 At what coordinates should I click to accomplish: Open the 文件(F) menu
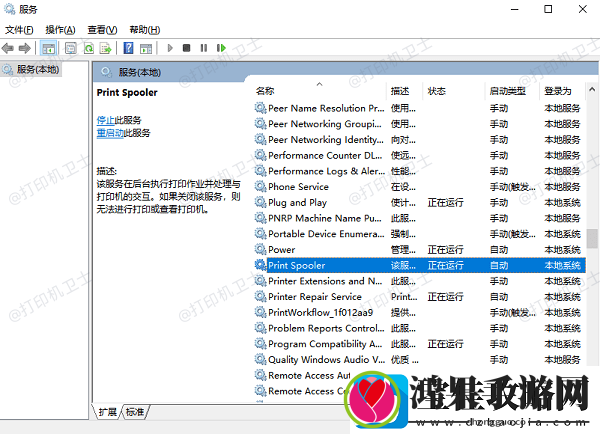pos(19,30)
